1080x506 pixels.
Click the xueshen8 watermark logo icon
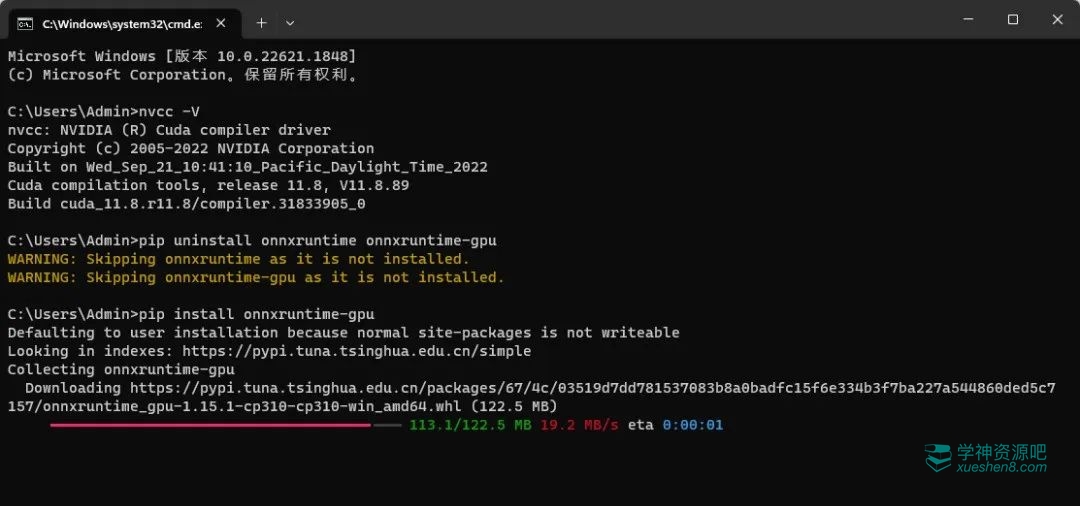937,457
